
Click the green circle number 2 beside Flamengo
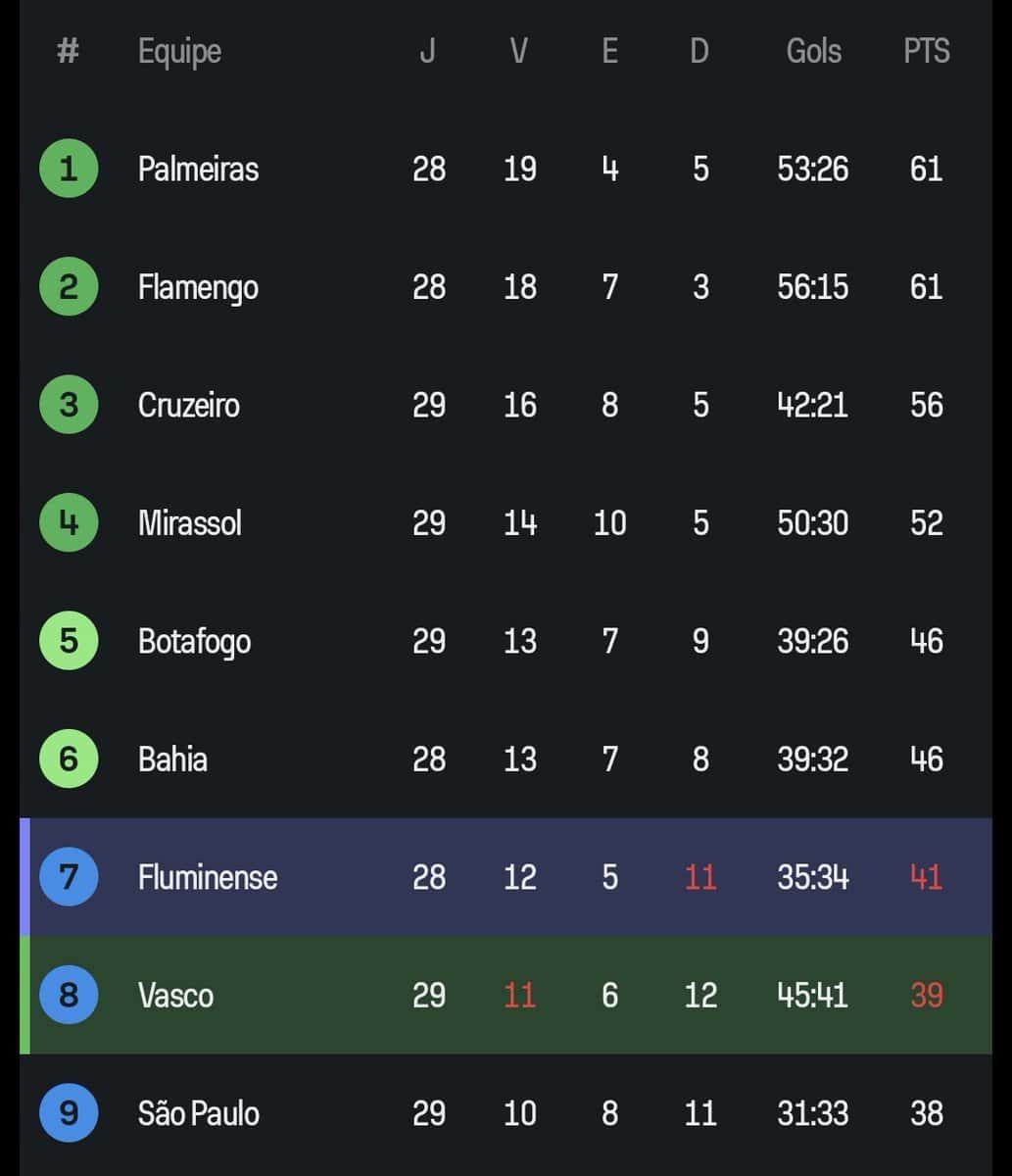point(68,287)
